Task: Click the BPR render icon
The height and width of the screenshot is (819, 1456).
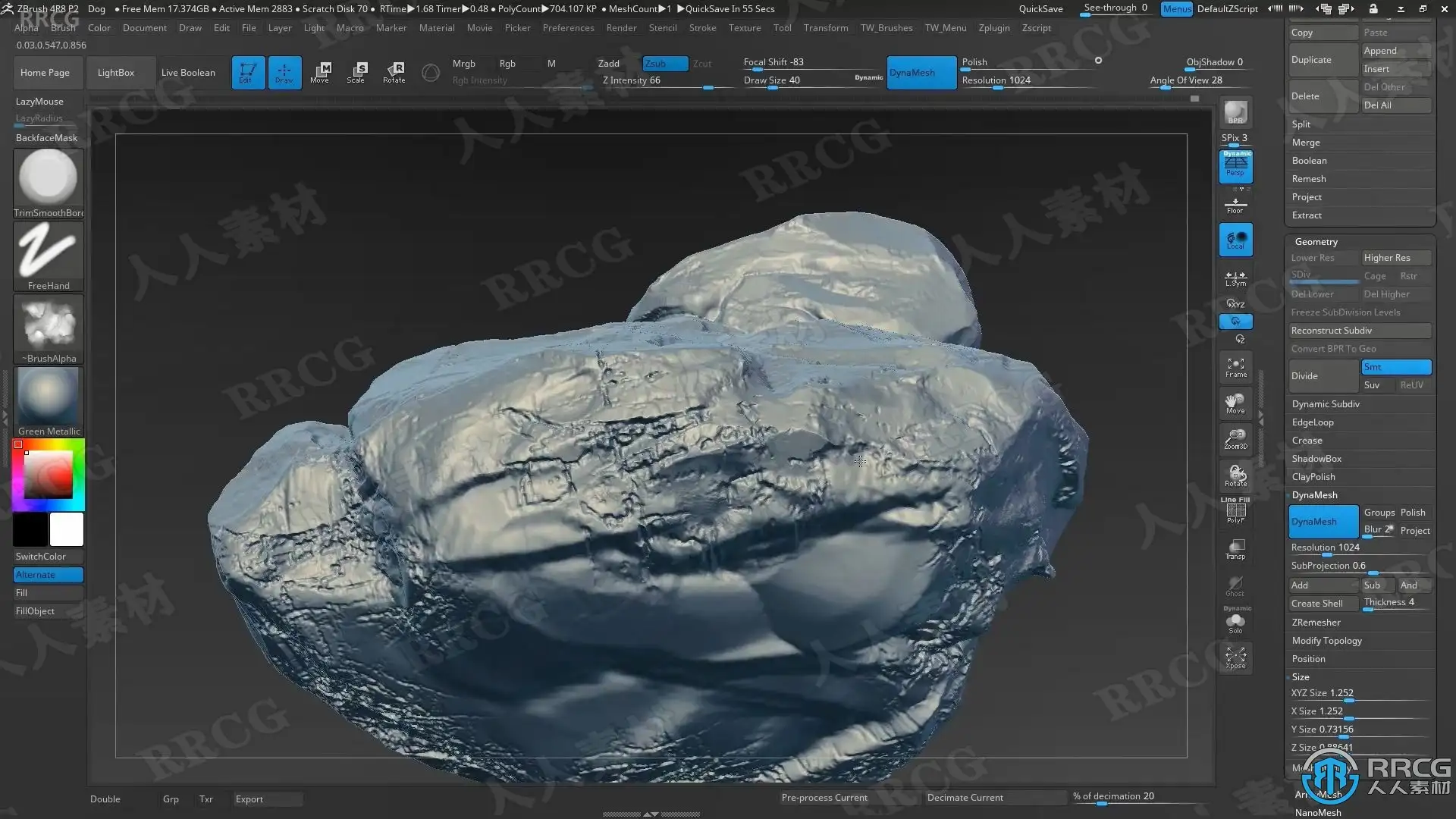Action: [x=1235, y=113]
